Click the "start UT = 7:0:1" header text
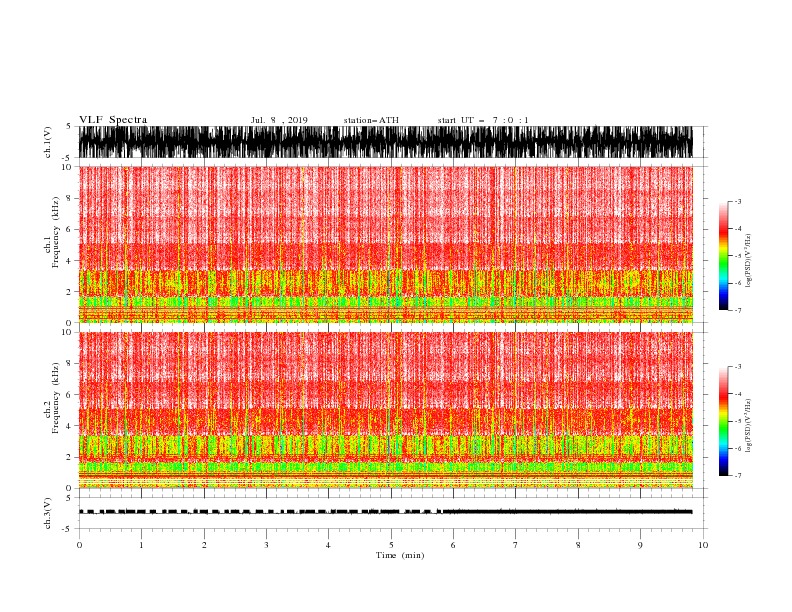 483,120
